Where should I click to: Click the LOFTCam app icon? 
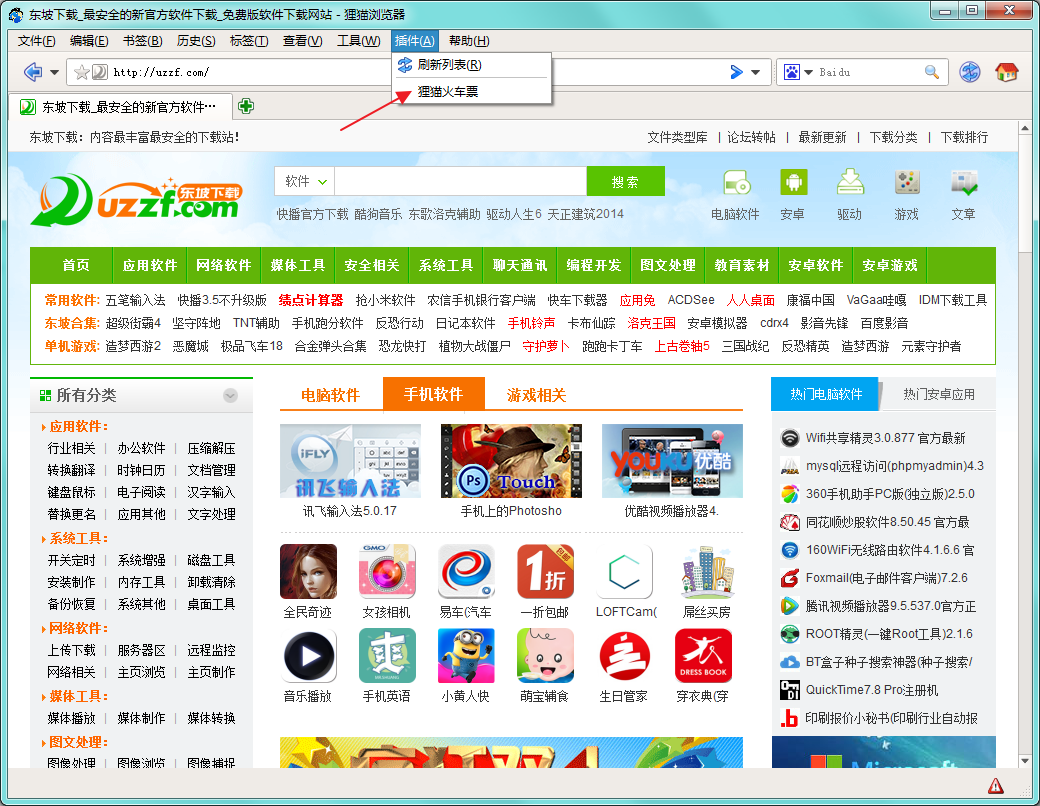[x=624, y=571]
